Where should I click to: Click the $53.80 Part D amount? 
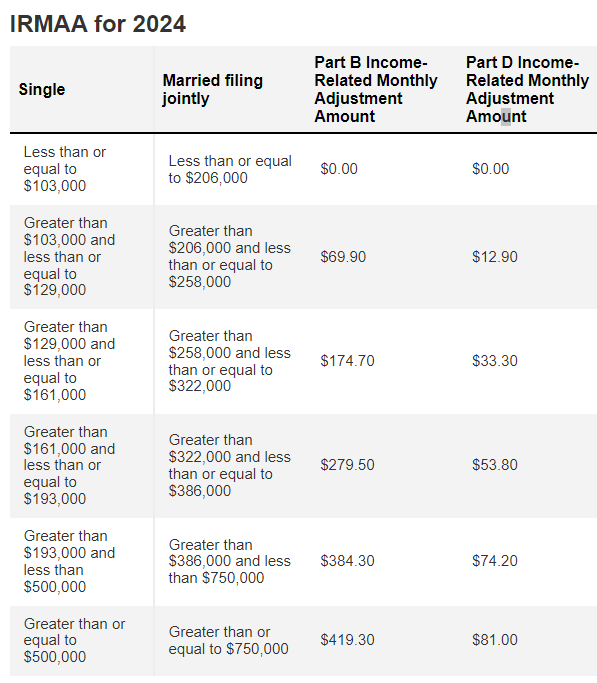pos(495,465)
